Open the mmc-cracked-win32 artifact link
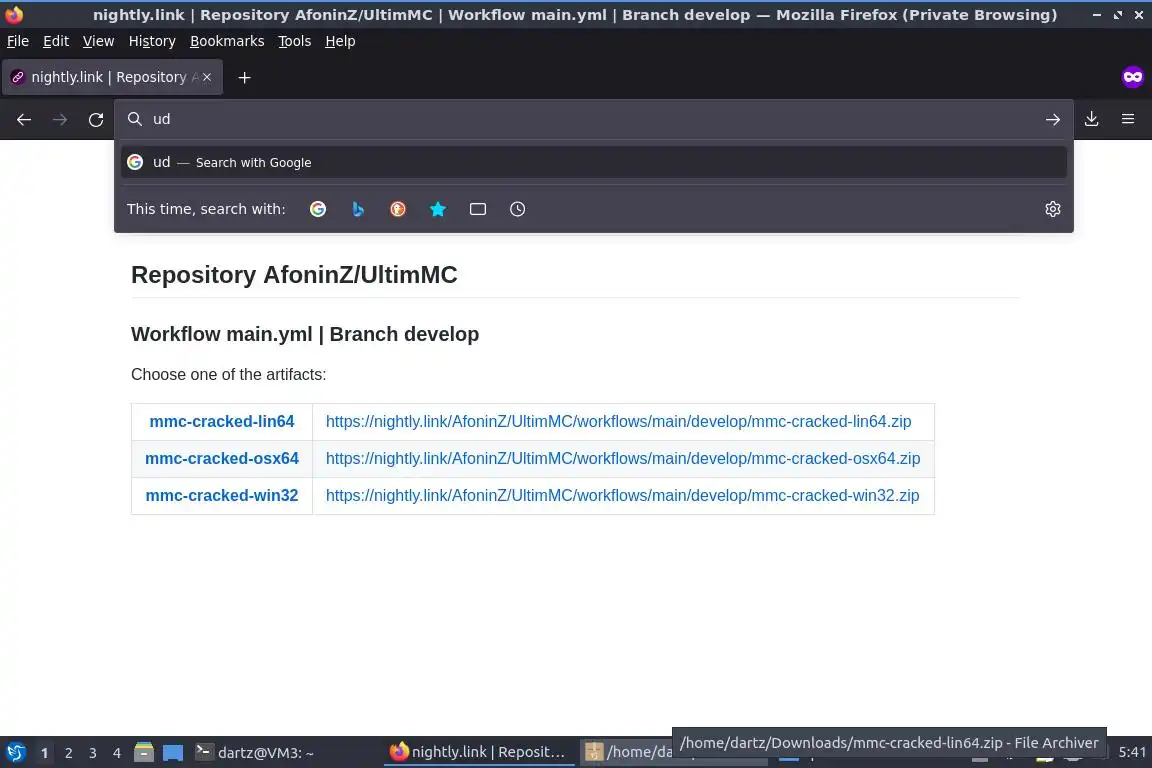Screen dimensions: 1152x768 pyautogui.click(x=222, y=496)
